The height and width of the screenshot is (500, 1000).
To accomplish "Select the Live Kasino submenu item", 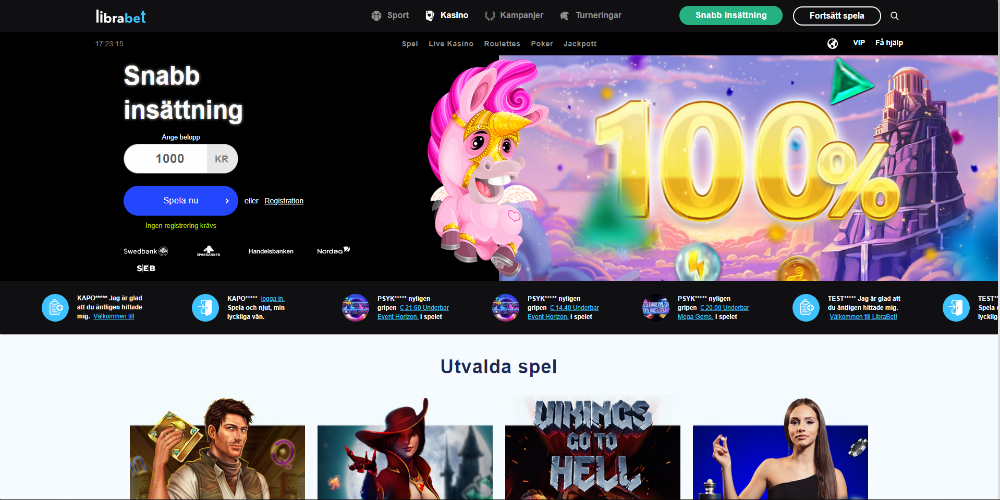I will coord(451,44).
